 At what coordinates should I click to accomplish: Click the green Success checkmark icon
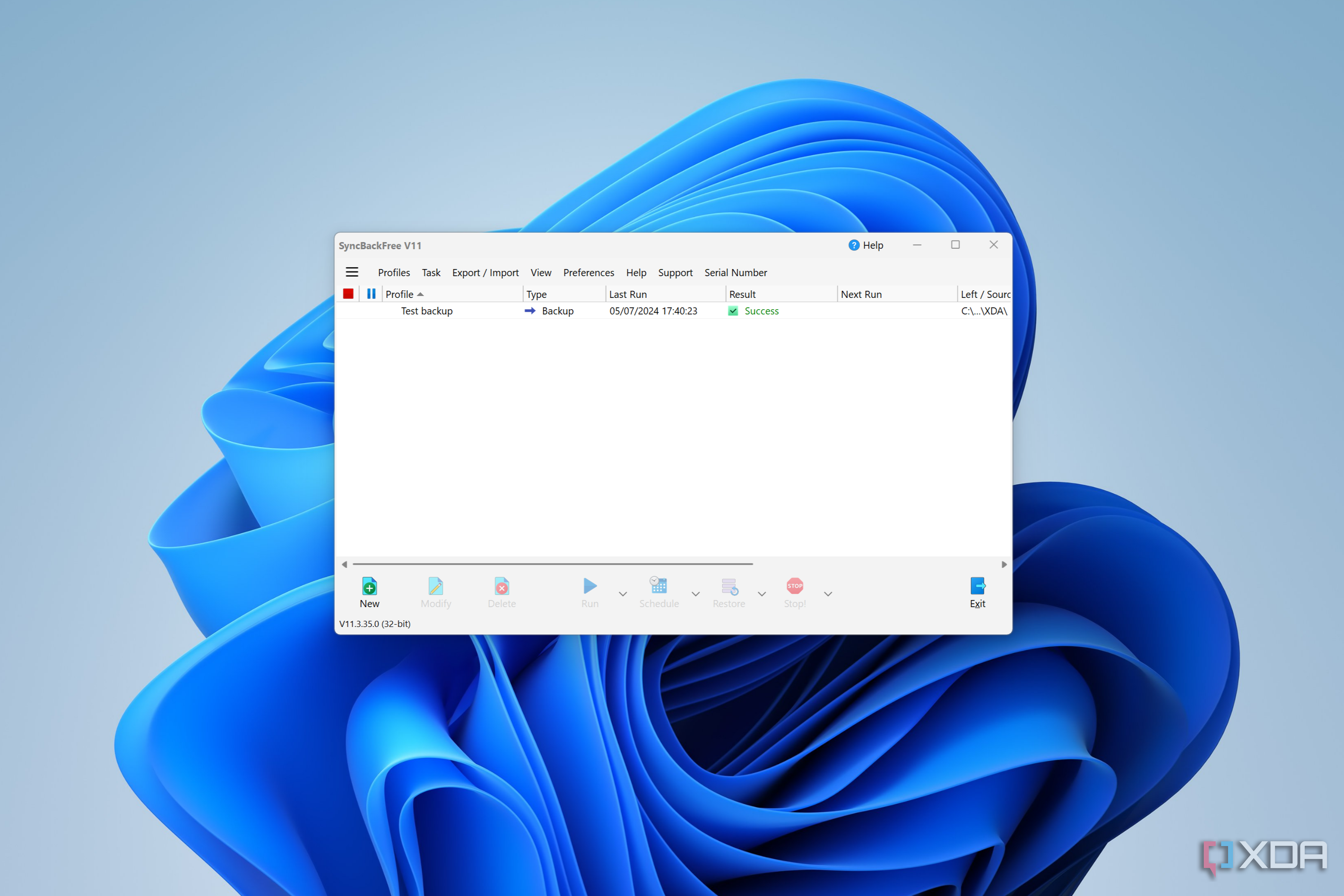pos(733,311)
